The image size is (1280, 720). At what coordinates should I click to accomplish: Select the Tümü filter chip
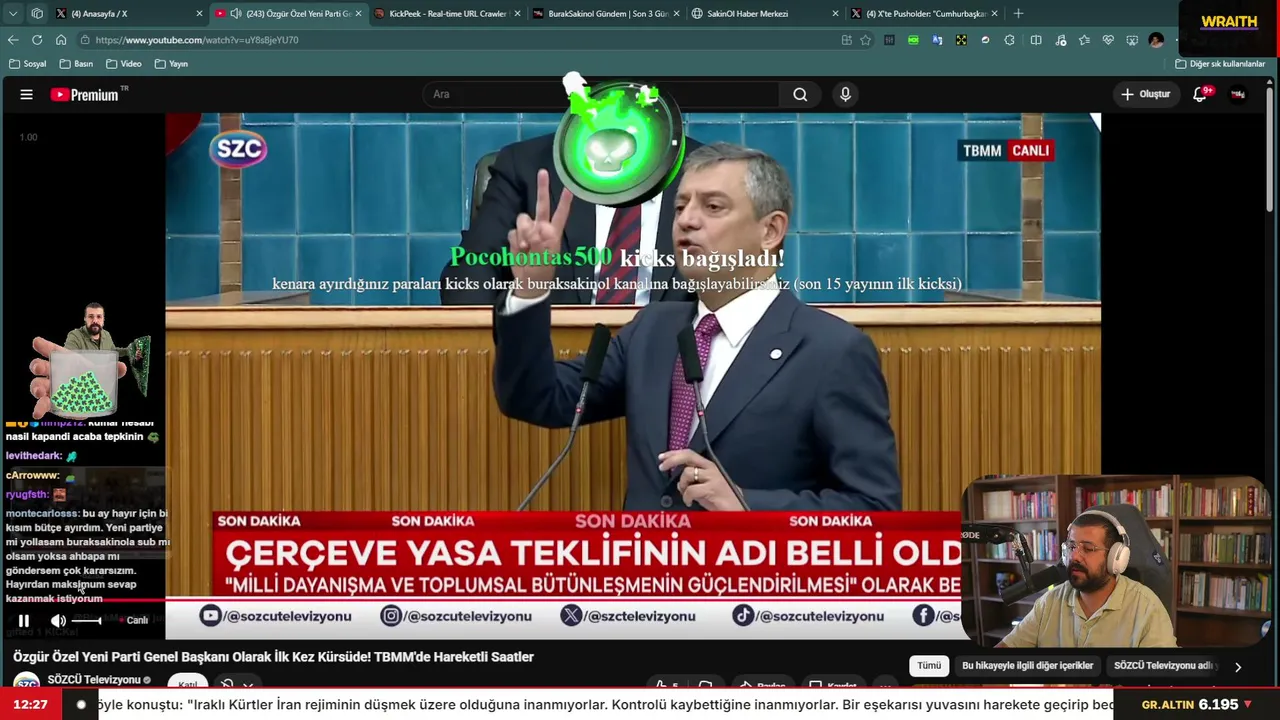point(929,666)
